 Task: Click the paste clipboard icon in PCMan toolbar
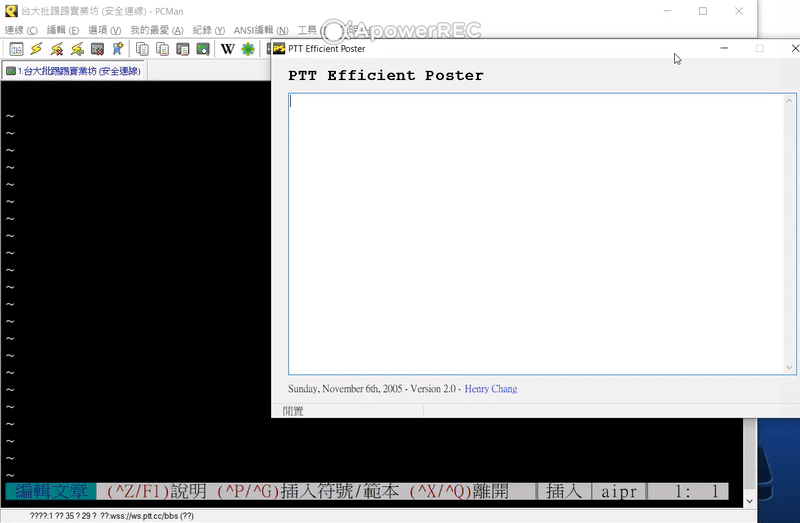163,49
